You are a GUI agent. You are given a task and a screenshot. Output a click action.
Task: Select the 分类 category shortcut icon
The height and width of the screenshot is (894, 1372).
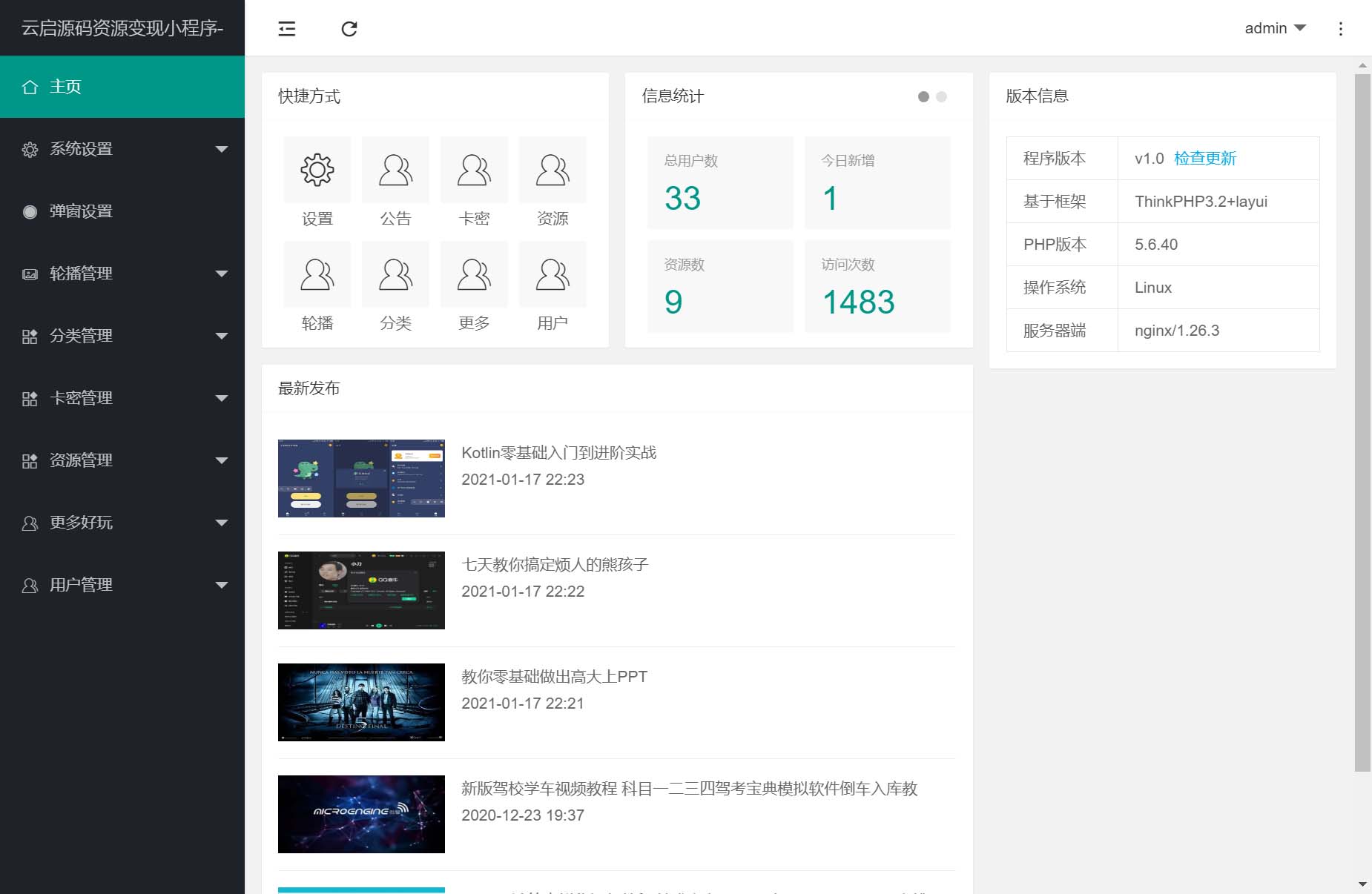pos(395,274)
